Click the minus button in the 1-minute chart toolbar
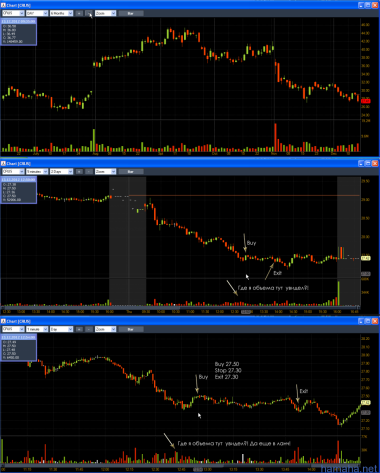 point(89,329)
